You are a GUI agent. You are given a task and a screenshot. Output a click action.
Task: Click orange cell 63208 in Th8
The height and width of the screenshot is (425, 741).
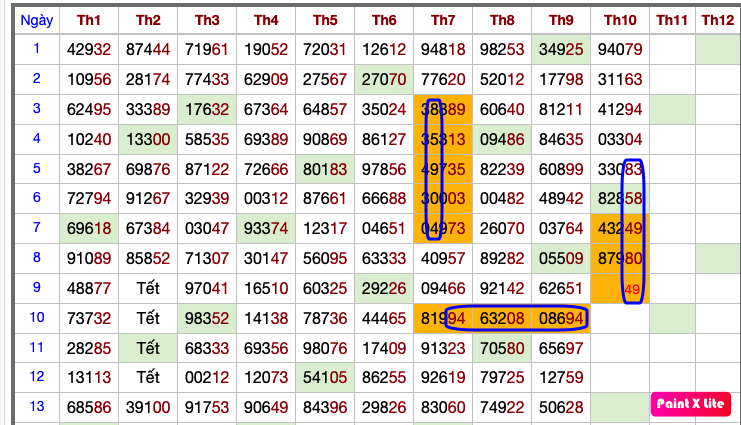[x=502, y=319]
